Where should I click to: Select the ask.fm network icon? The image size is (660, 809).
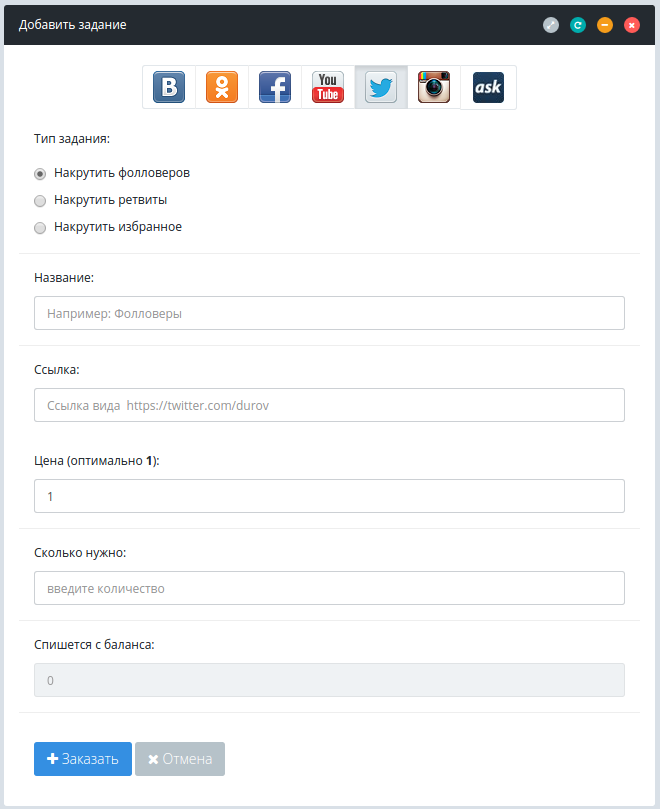coord(488,87)
